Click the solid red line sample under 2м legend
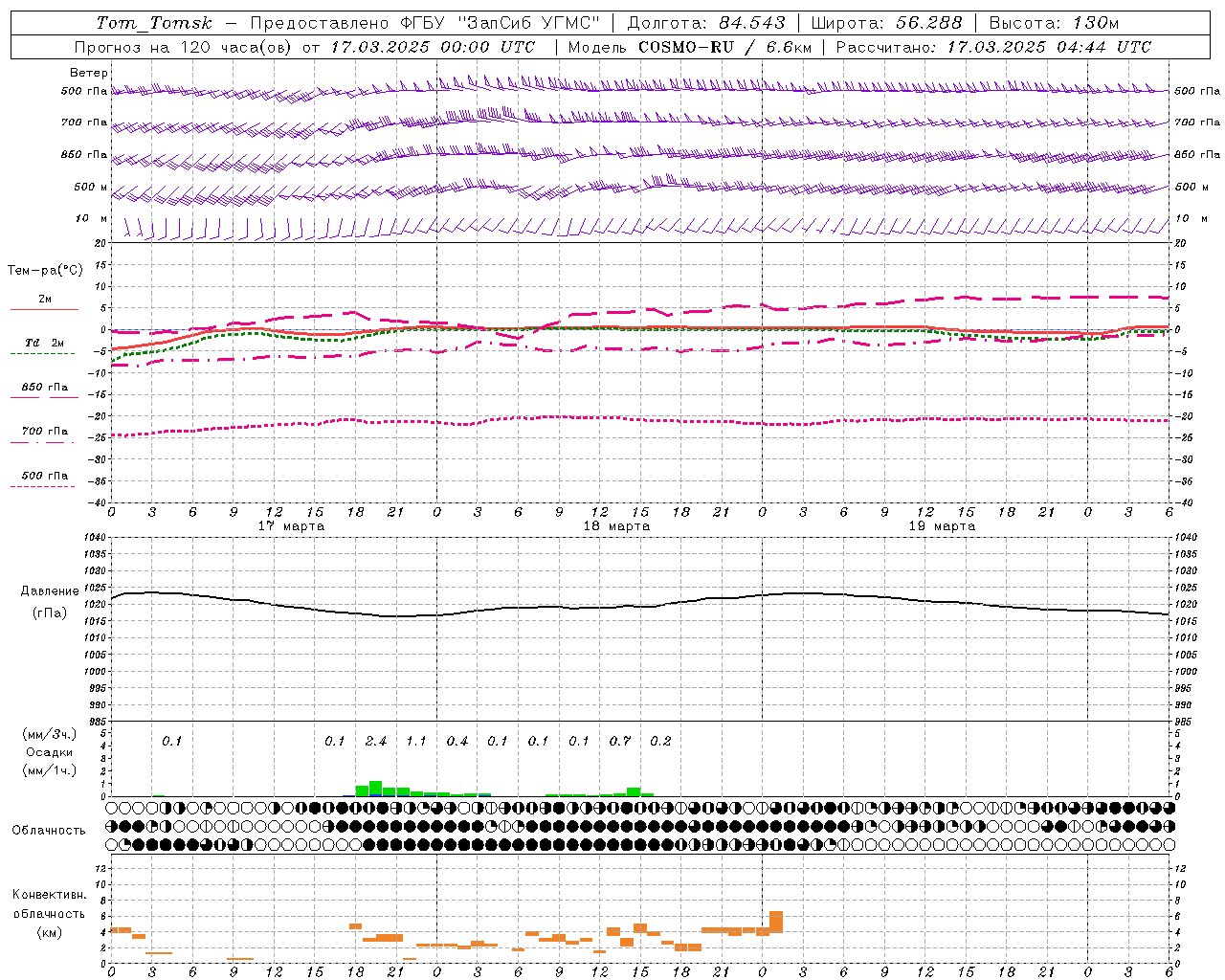The width and height of the screenshot is (1225, 980). point(44,309)
